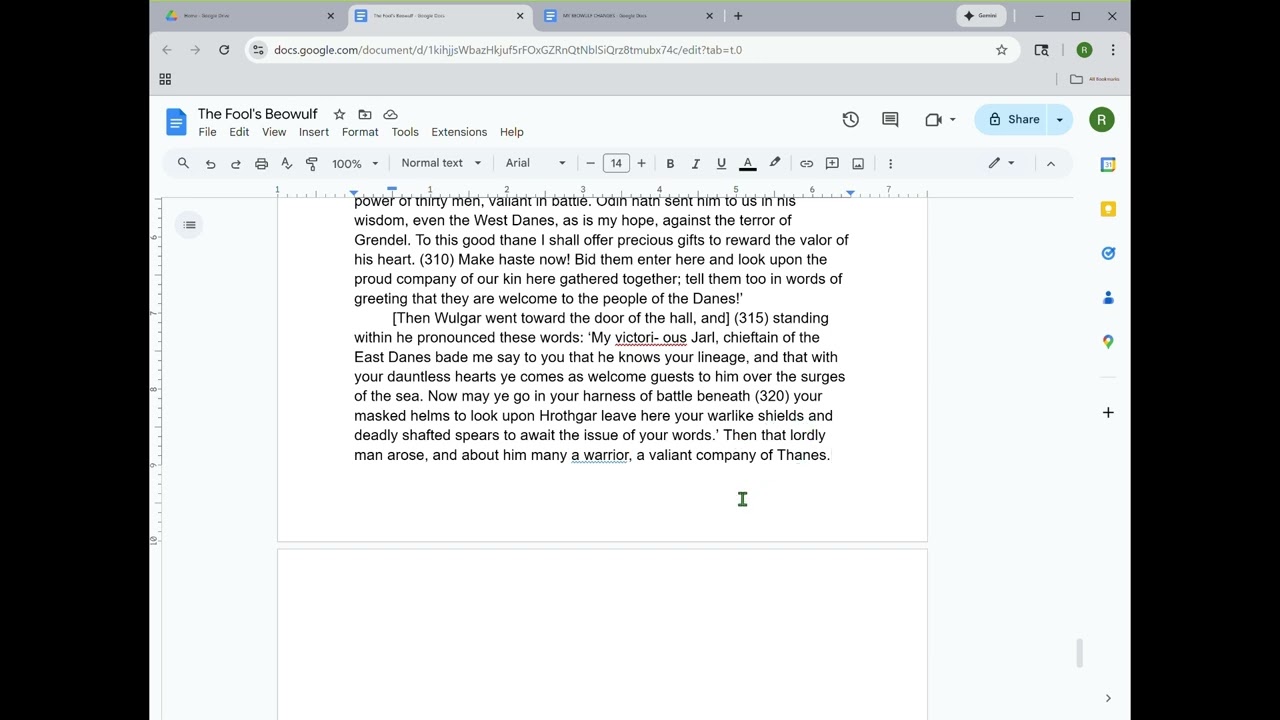Add a comment from the toolbar
The width and height of the screenshot is (1280, 720).
coord(832,163)
